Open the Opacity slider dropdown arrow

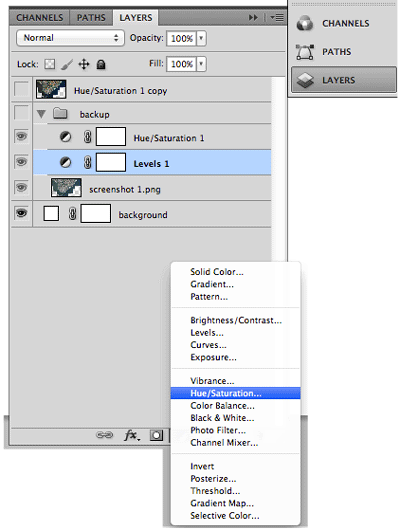coord(201,38)
